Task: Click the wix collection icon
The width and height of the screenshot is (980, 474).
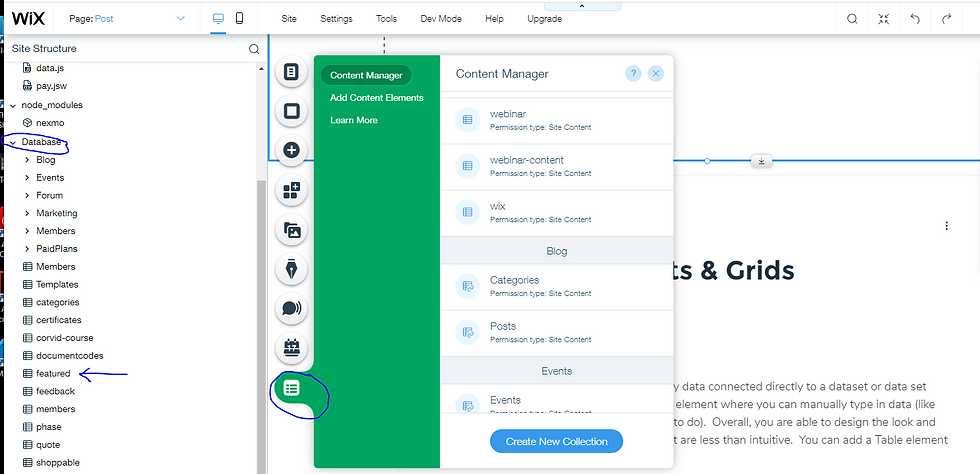Action: pos(467,212)
